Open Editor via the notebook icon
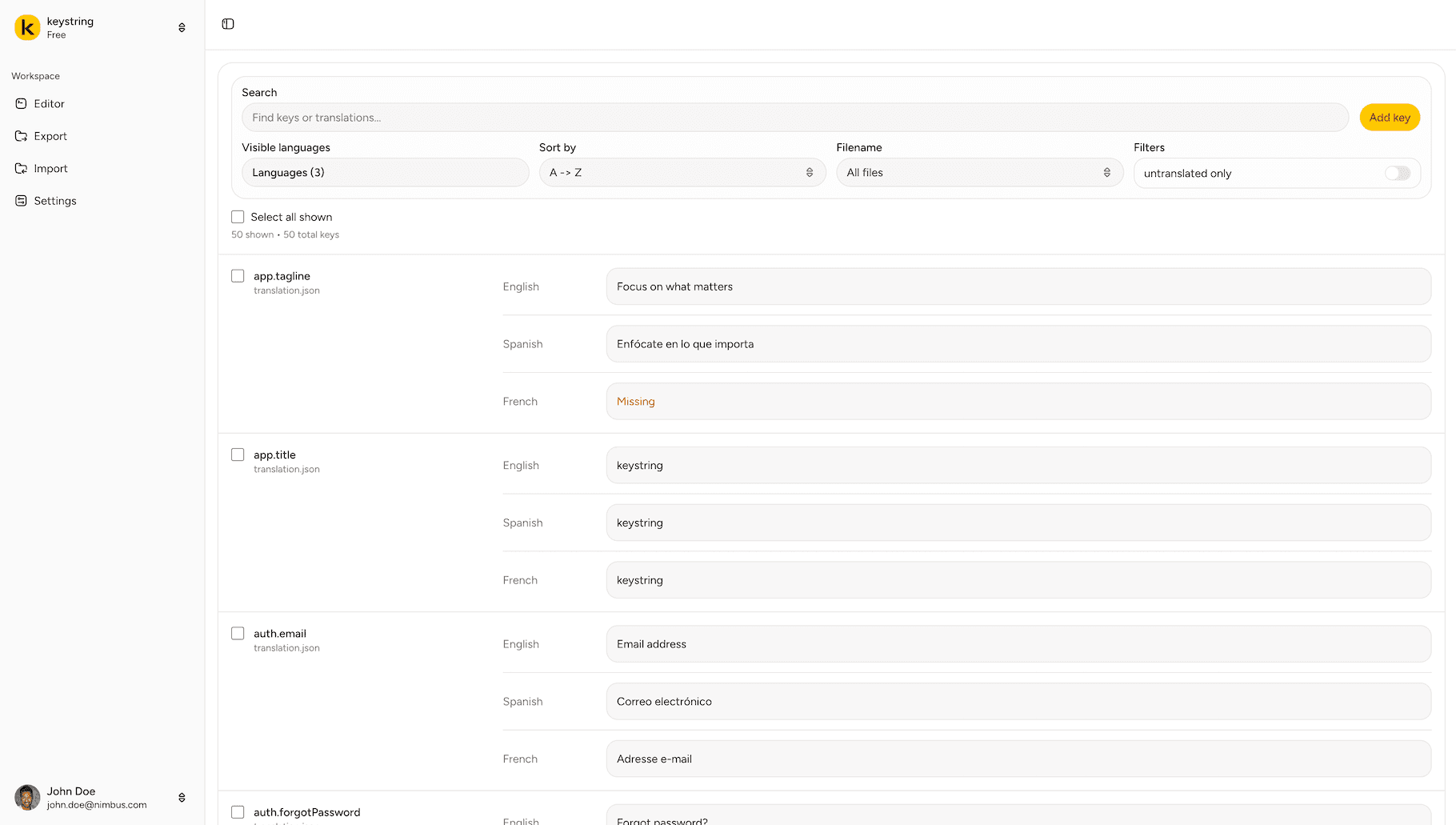Screen dimensions: 1456x825 [22, 103]
